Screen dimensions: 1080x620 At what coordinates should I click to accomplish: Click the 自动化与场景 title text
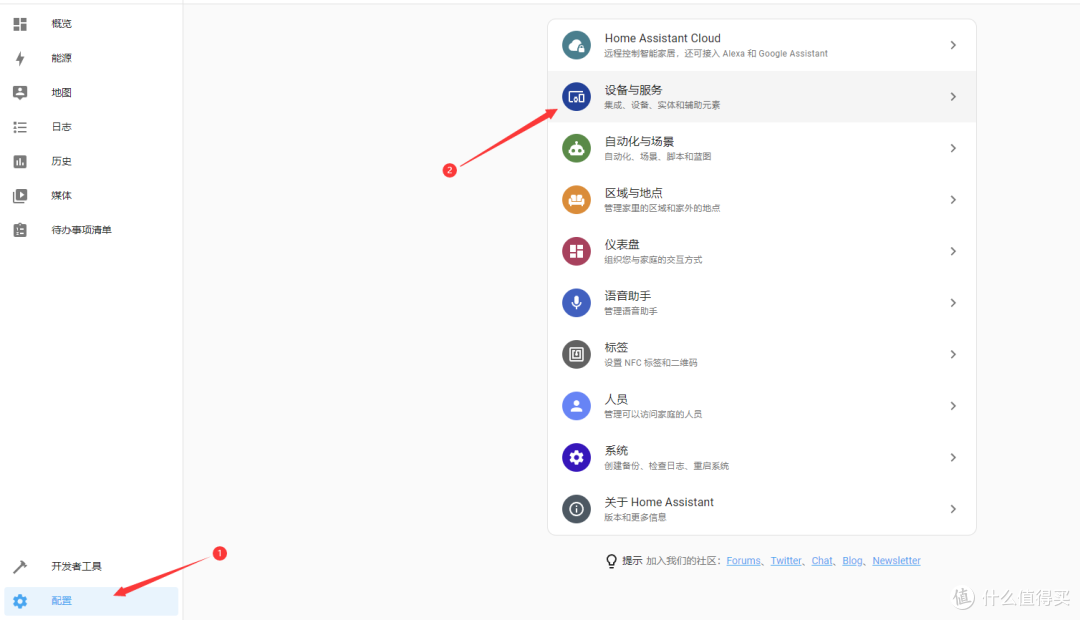639,141
